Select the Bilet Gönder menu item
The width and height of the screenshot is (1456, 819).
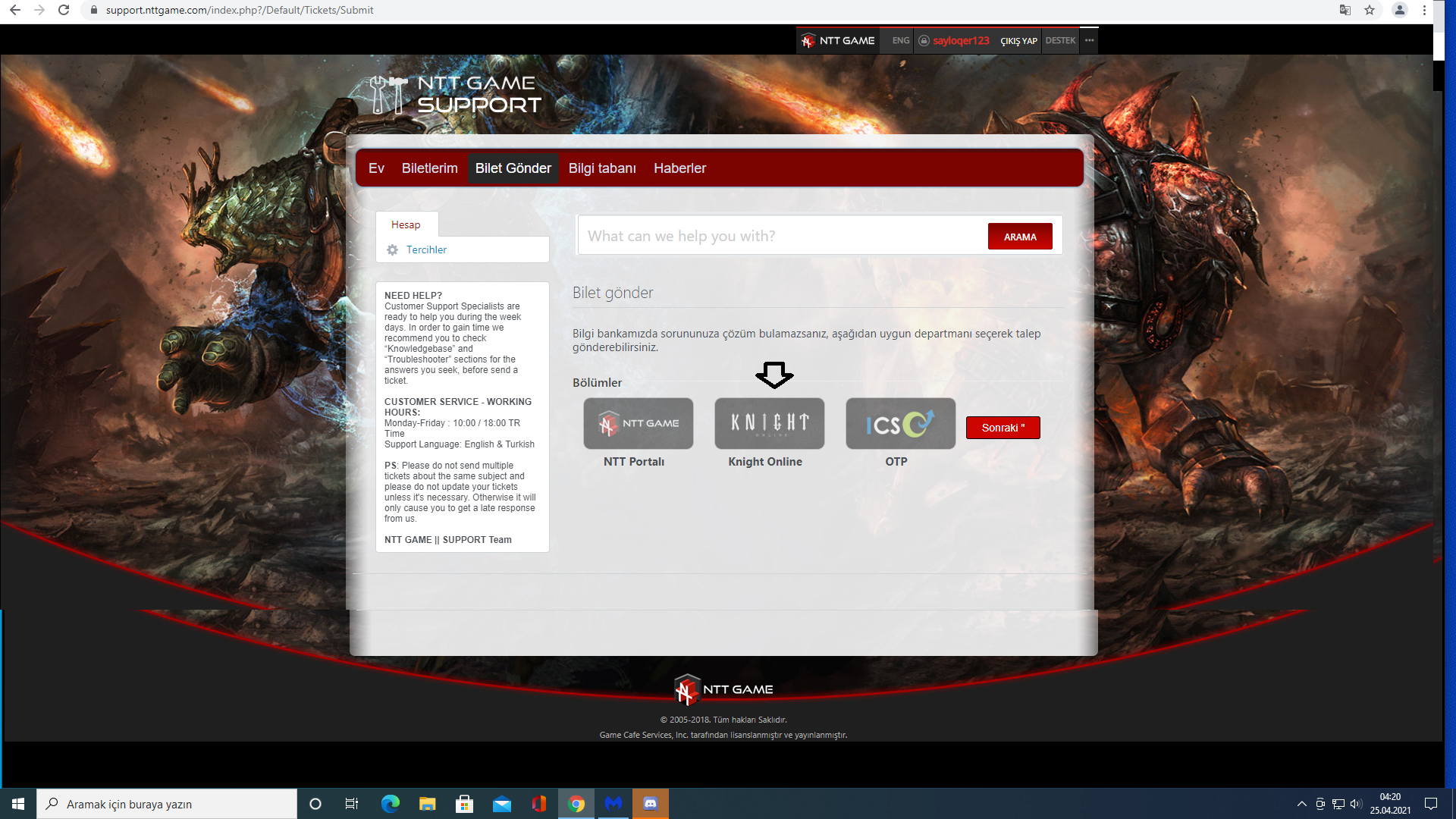pyautogui.click(x=513, y=168)
